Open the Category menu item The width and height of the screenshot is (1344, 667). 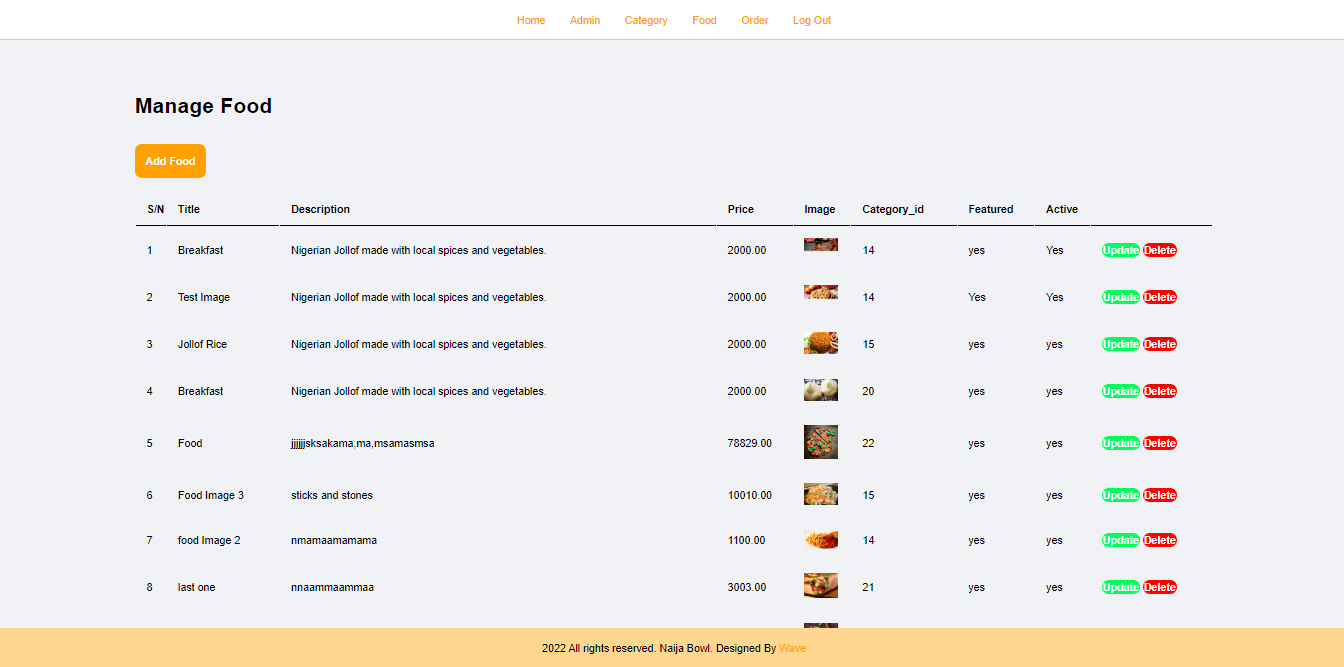click(646, 20)
